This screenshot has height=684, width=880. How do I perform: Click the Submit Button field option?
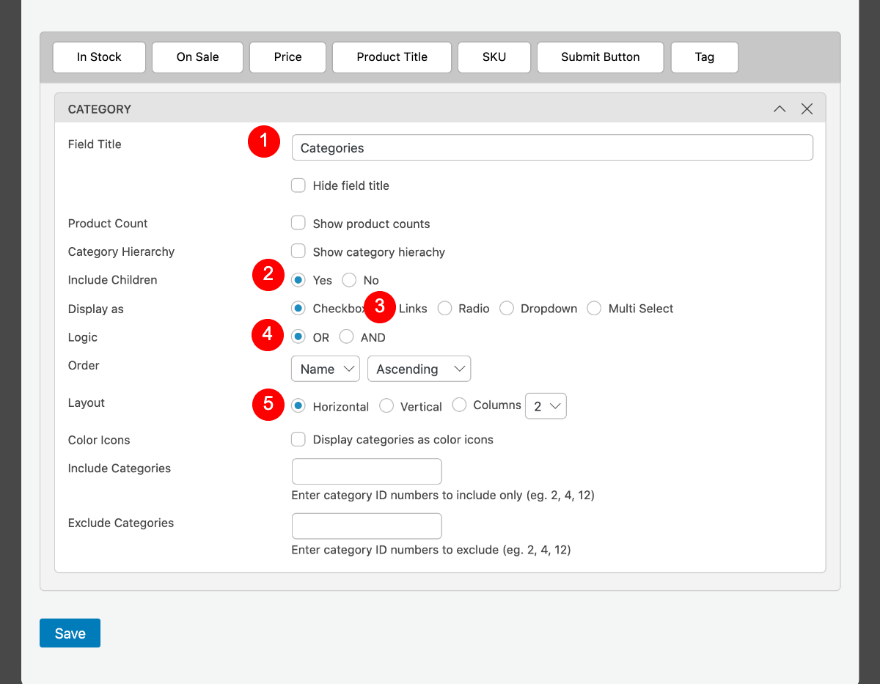[x=600, y=57]
